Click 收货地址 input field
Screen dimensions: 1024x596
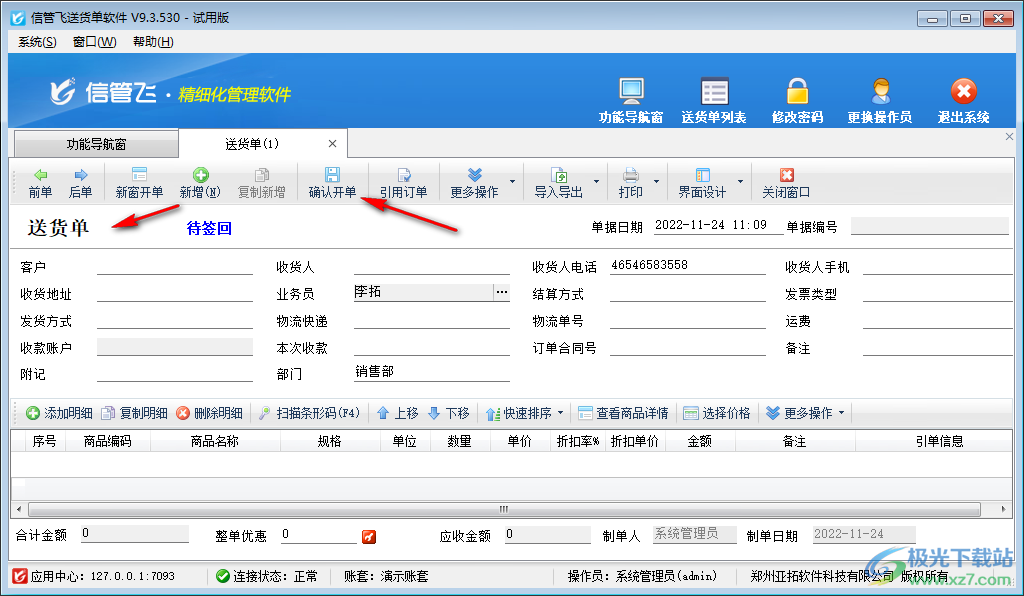[174, 293]
